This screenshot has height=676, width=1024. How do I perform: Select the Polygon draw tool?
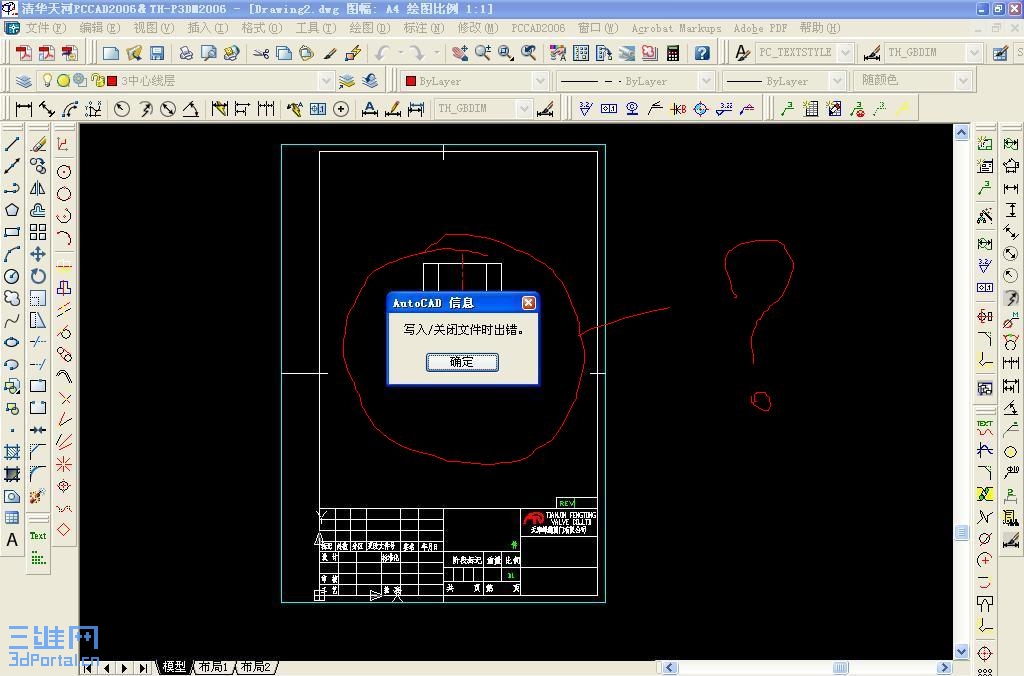[x=12, y=210]
